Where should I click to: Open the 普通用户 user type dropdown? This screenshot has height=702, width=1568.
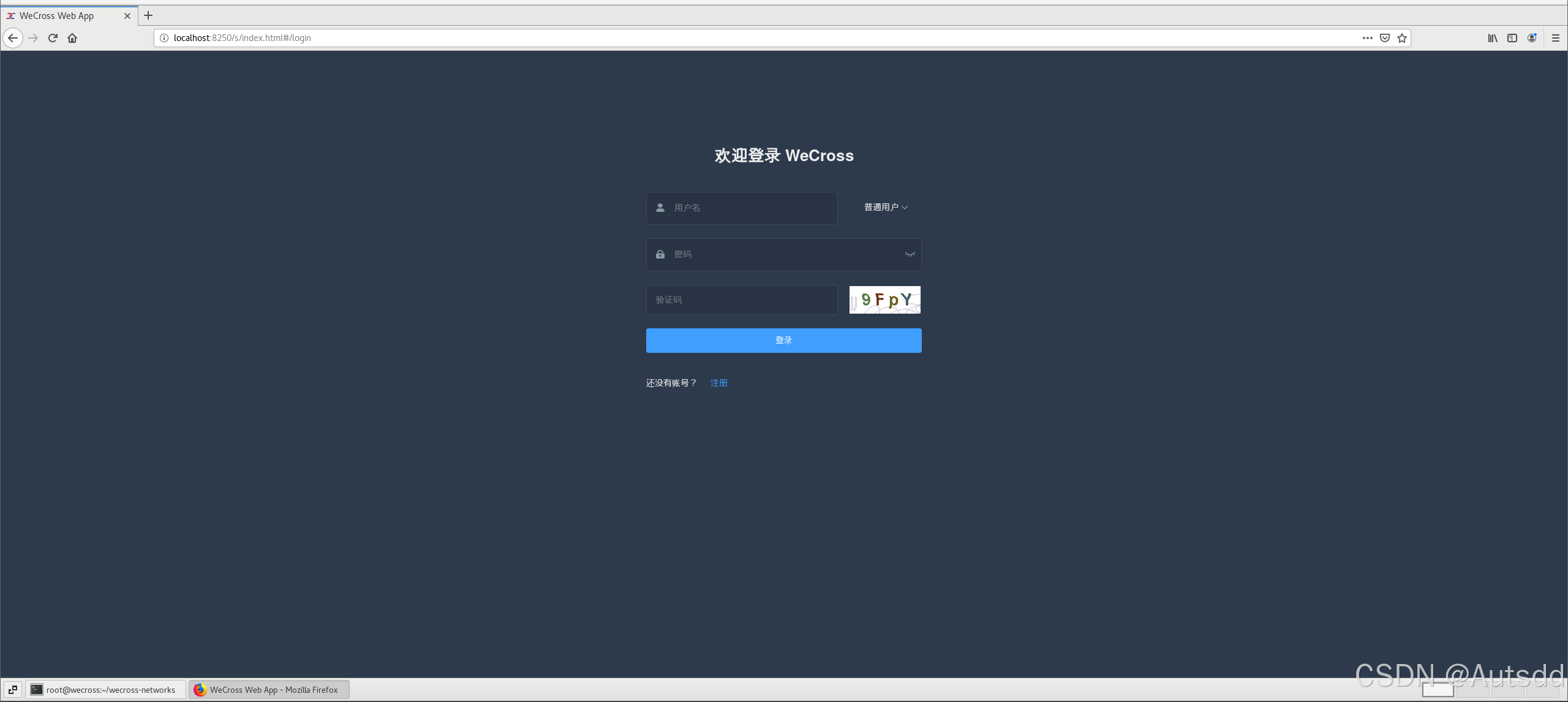coord(881,207)
